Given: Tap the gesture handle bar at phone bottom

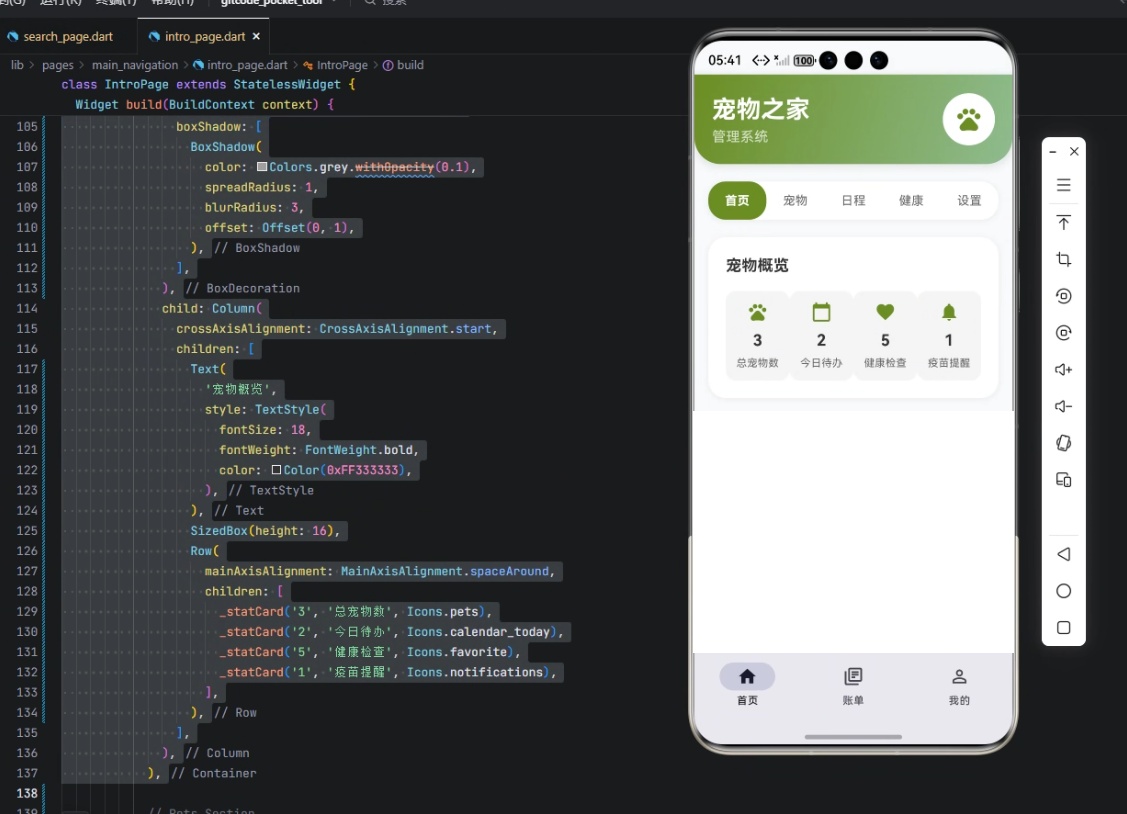Looking at the screenshot, I should 853,736.
